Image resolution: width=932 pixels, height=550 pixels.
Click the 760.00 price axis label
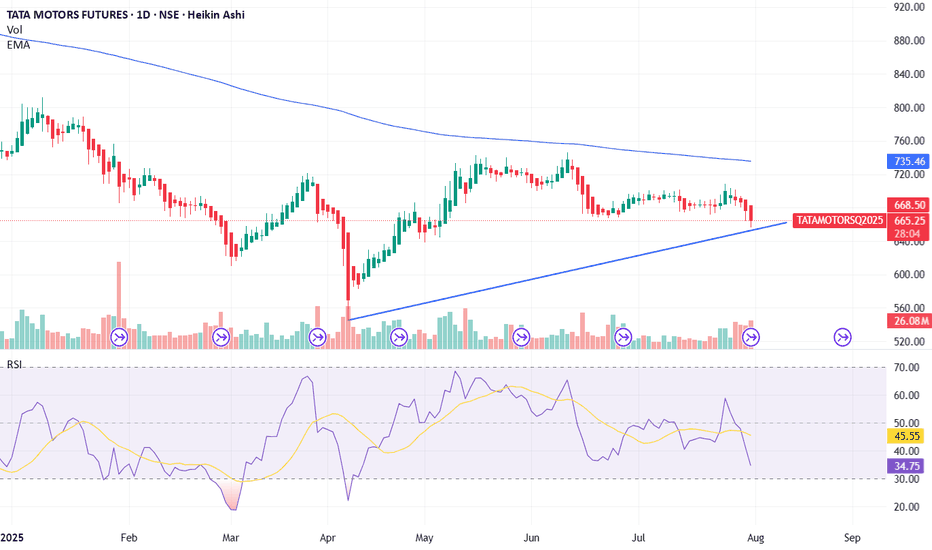tap(909, 141)
